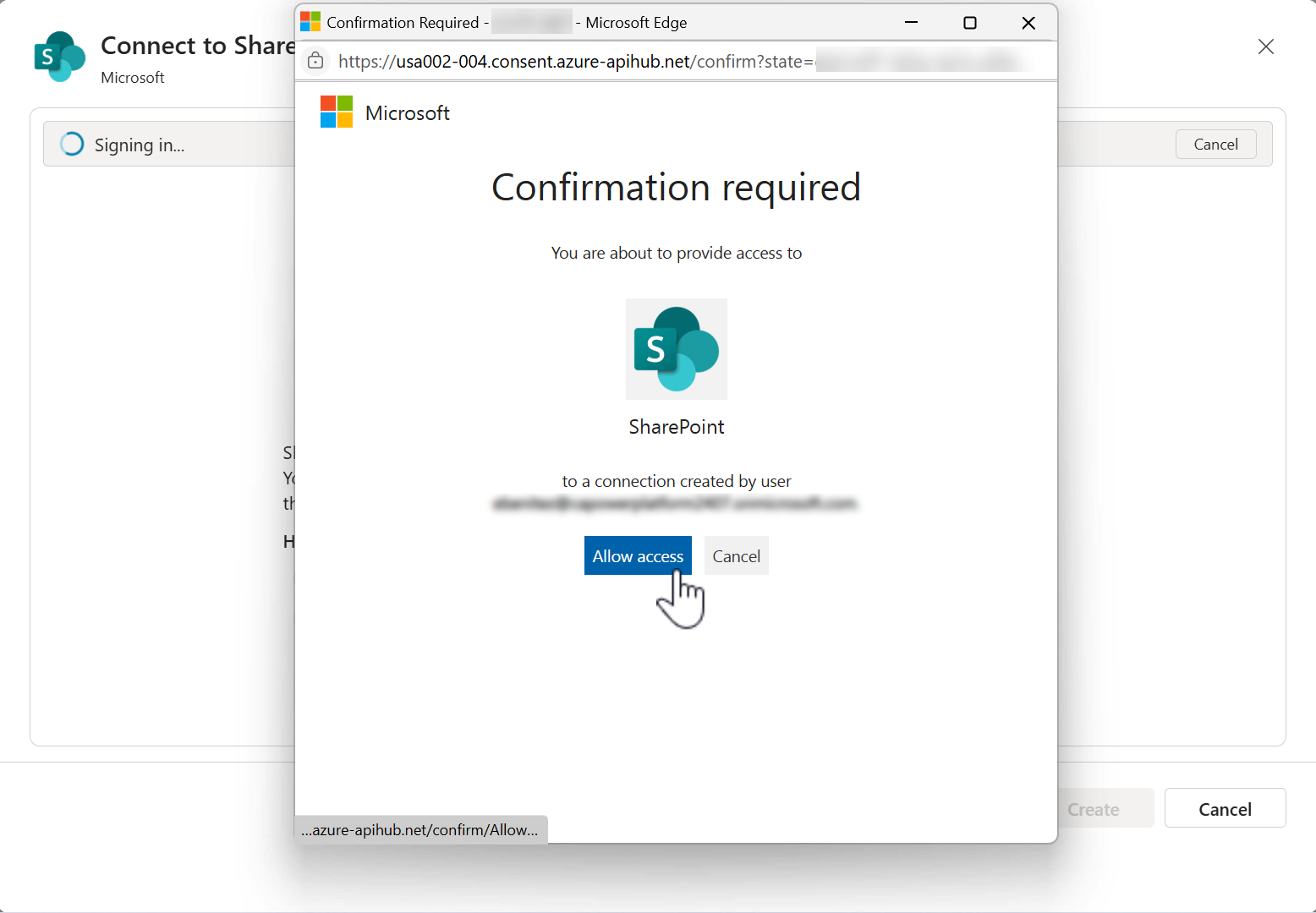Click the SharePoint label under the app logo
This screenshot has height=913, width=1316.
tap(676, 426)
